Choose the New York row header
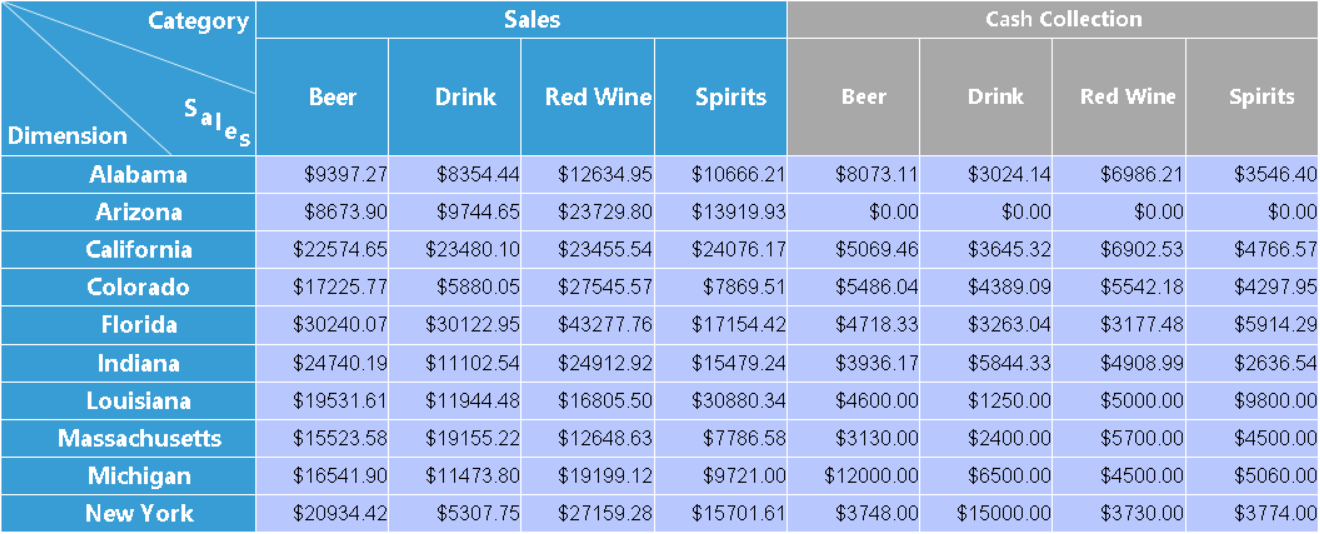 coord(138,514)
